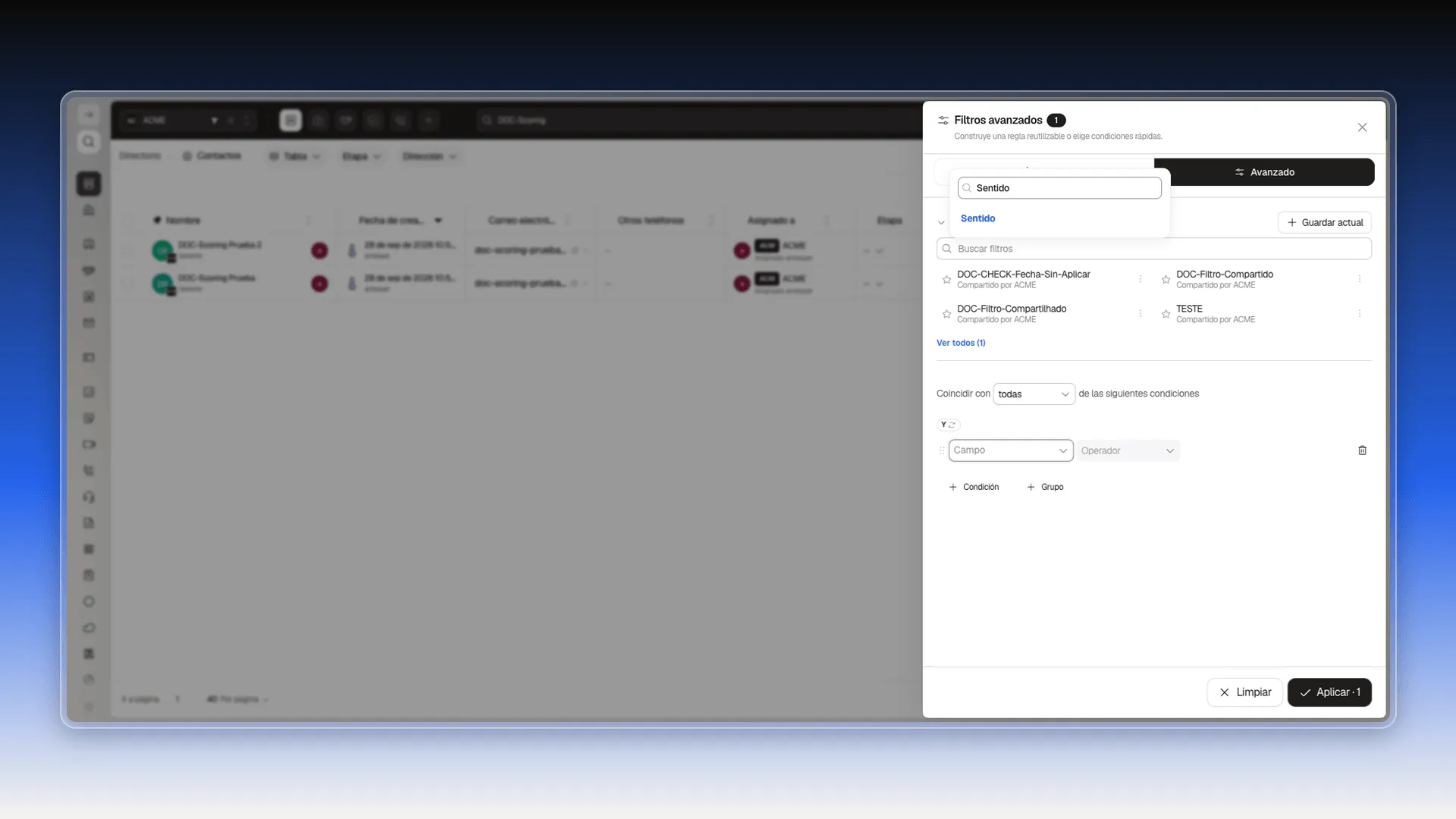Viewport: 1456px width, 819px height.
Task: Open options menu for DOC-Filtro-Compartido
Action: pyautogui.click(x=1359, y=279)
